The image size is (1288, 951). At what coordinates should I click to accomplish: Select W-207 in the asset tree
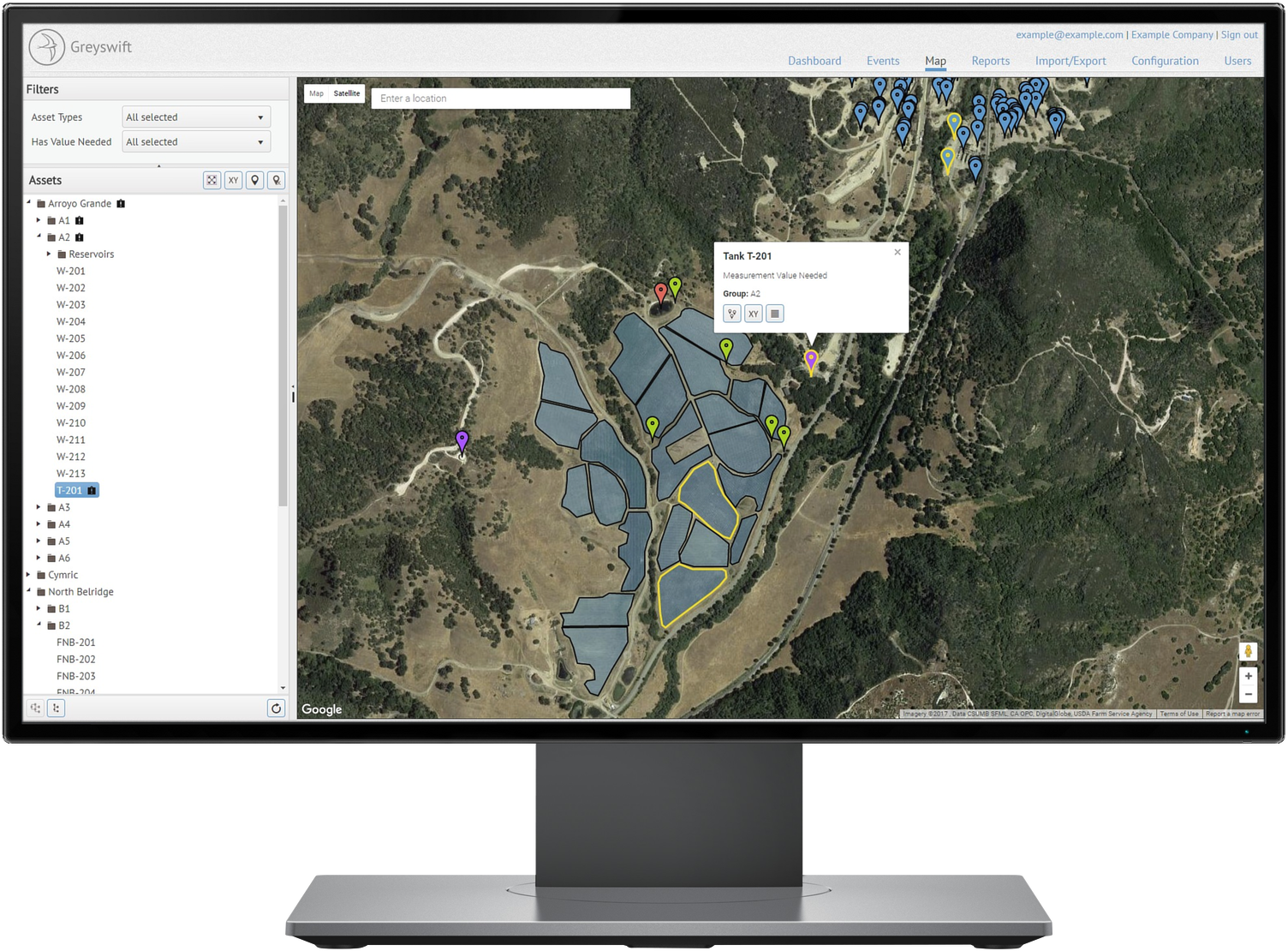[71, 372]
